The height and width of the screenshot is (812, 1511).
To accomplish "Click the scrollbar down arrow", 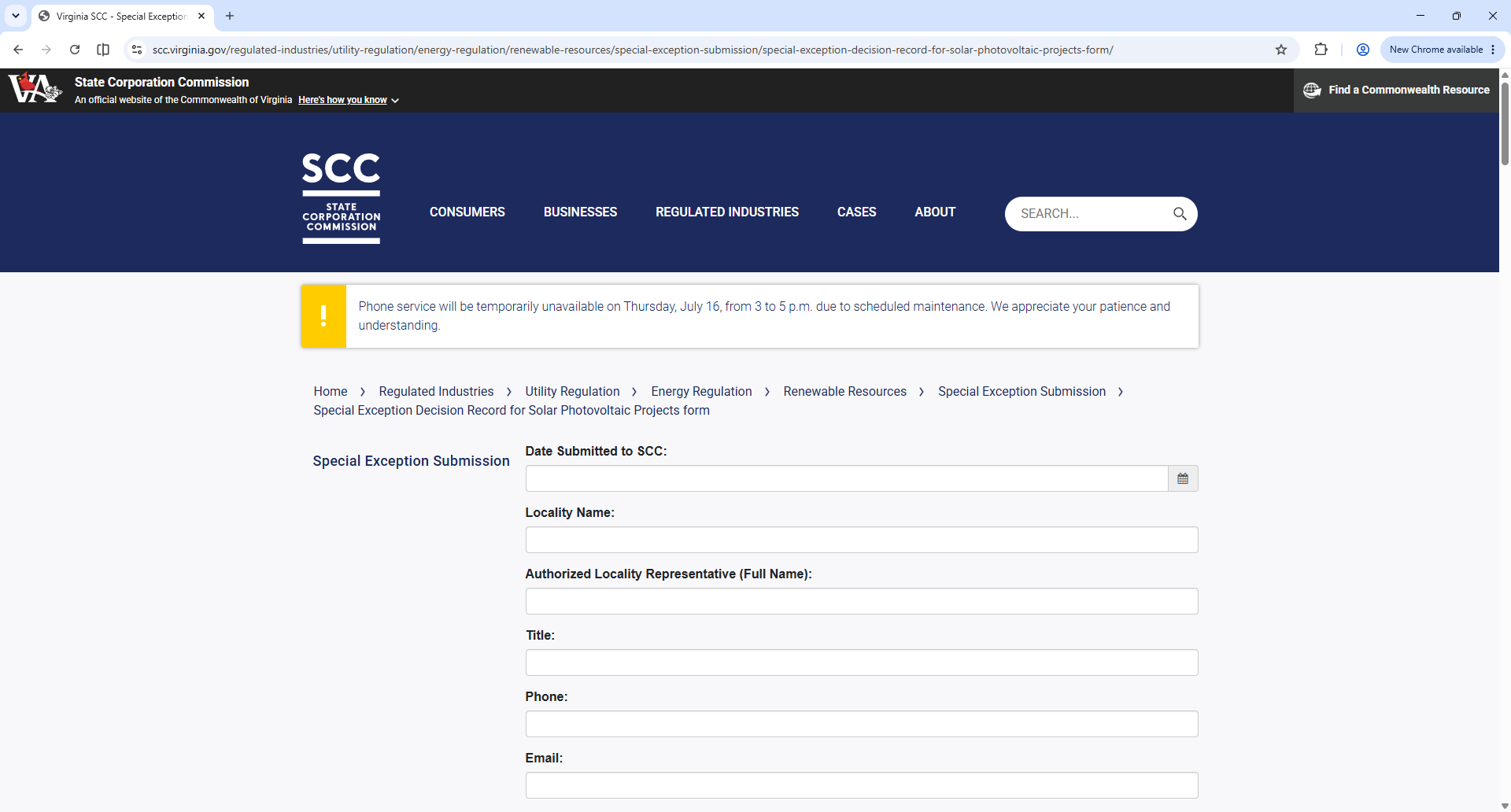I will pyautogui.click(x=1505, y=806).
